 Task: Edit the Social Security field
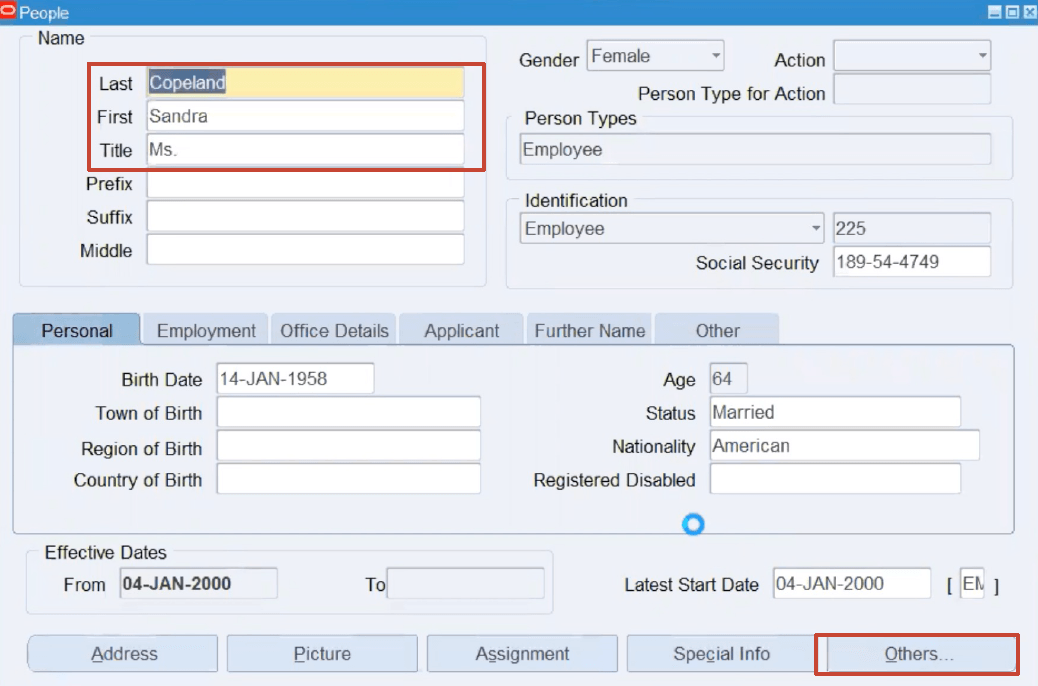click(x=912, y=262)
